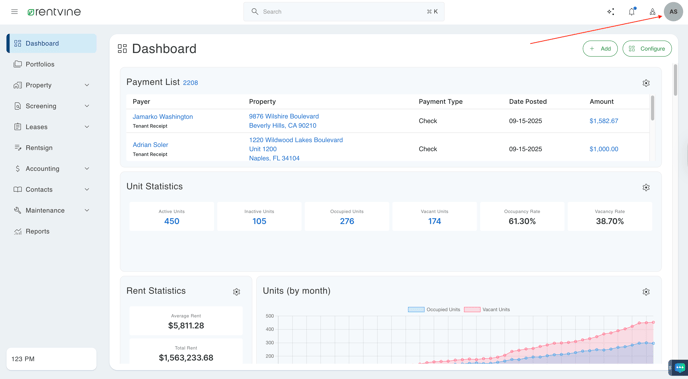This screenshot has width=688, height=379.
Task: Click the Accounting dollar icon
Action: coord(18,168)
